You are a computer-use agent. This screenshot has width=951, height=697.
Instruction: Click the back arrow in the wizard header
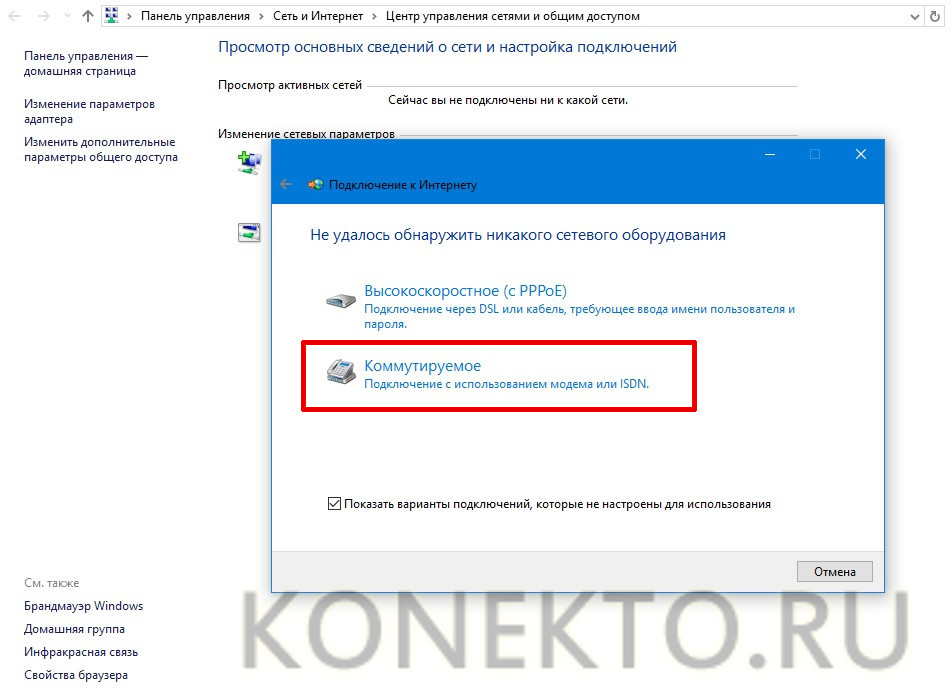pyautogui.click(x=286, y=184)
